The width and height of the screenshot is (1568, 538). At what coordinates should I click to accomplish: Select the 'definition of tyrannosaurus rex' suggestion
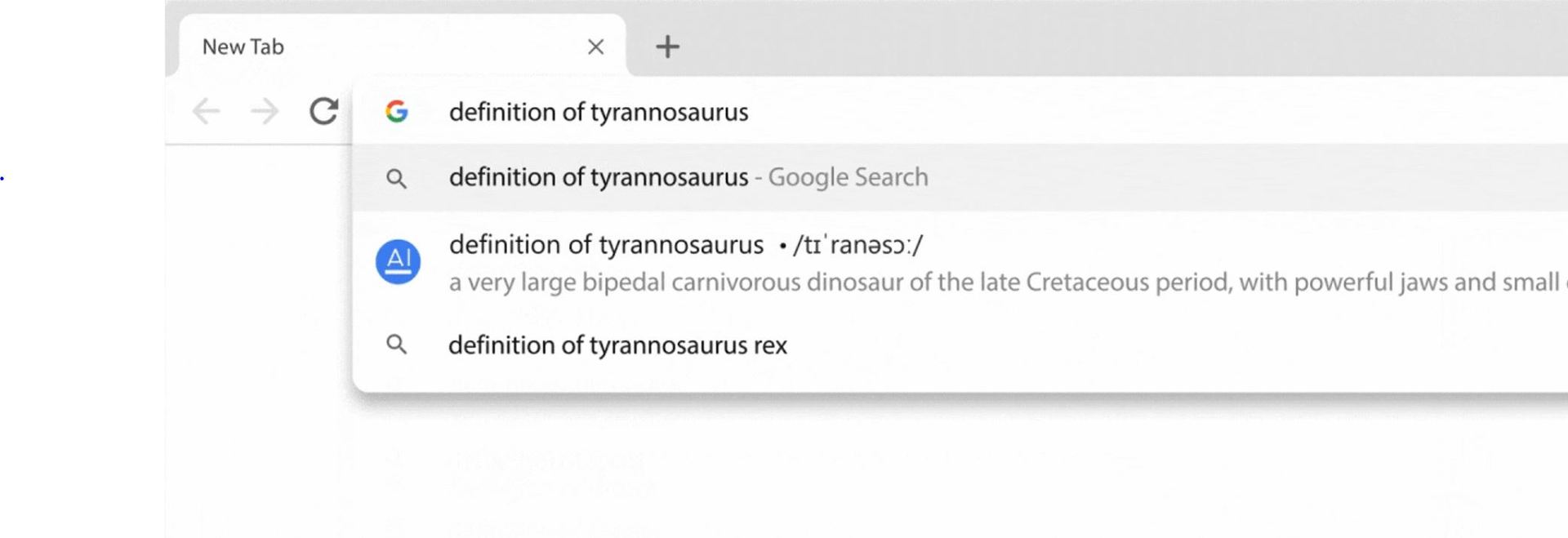coord(617,345)
